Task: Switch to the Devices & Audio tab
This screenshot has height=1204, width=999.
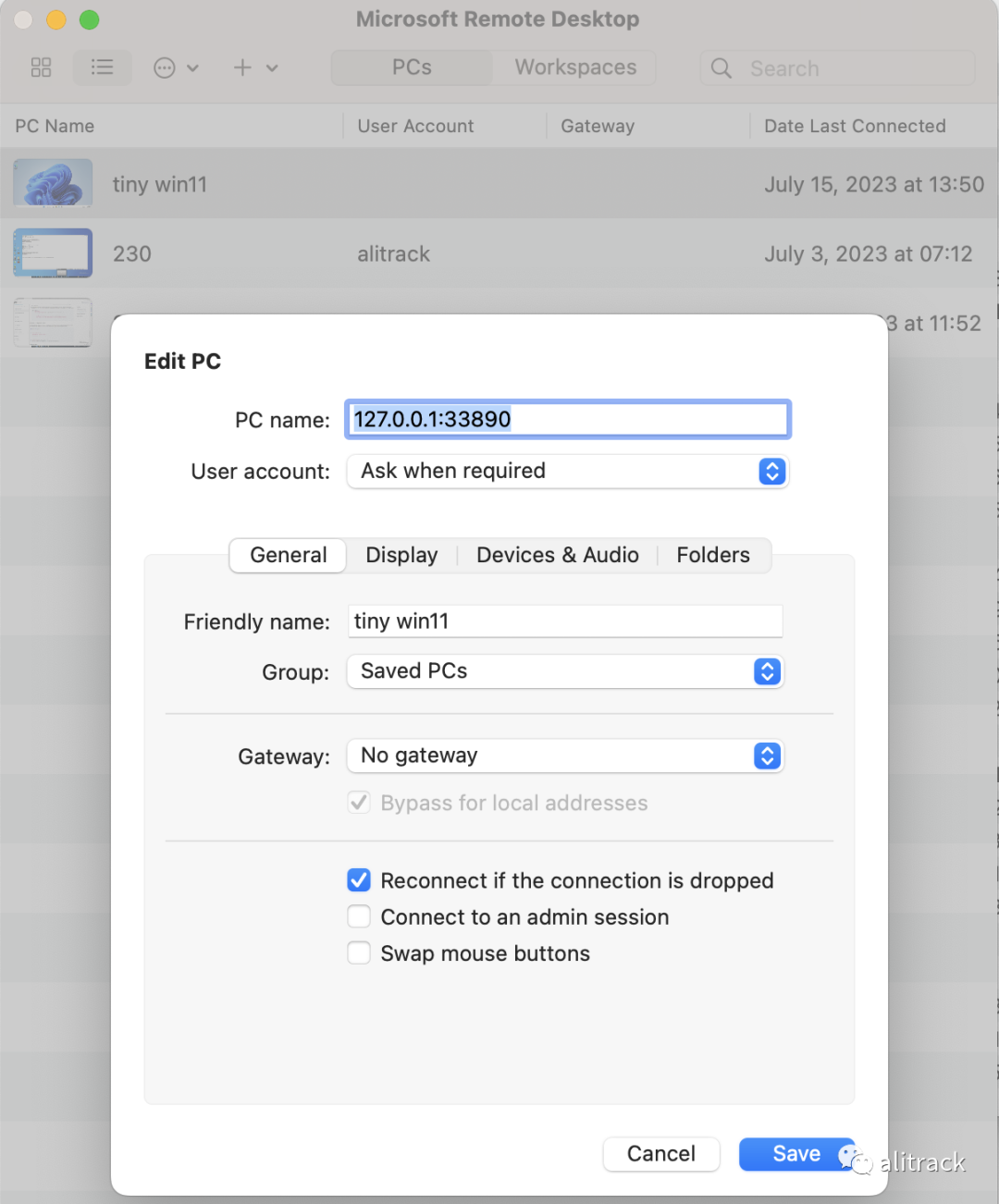Action: point(558,555)
